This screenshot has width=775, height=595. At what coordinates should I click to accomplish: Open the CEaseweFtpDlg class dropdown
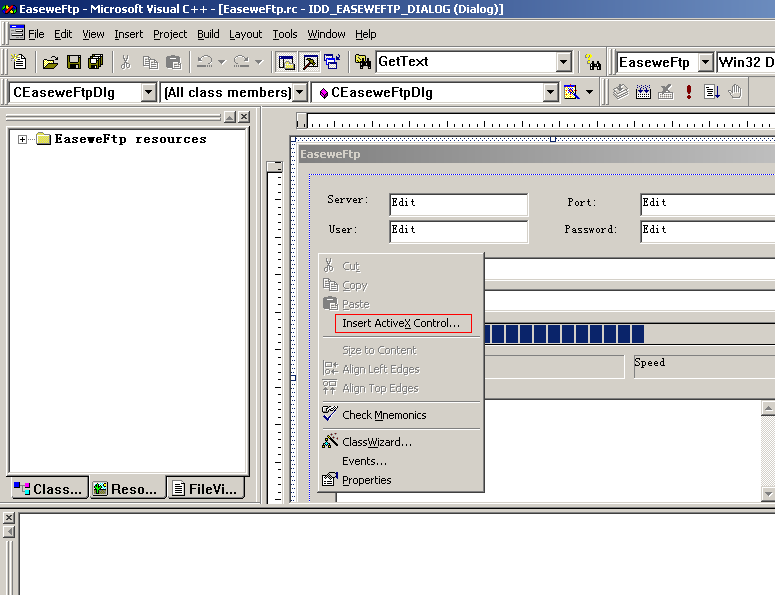[x=148, y=92]
